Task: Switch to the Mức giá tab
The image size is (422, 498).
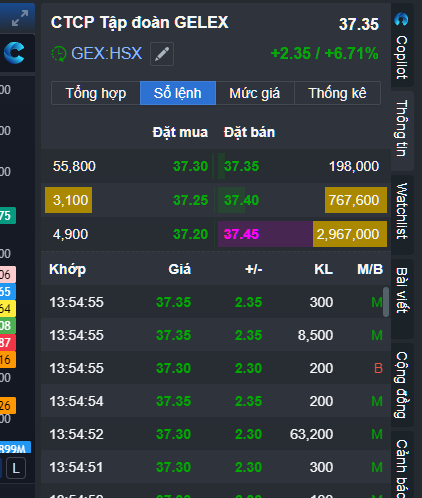Action: click(255, 93)
